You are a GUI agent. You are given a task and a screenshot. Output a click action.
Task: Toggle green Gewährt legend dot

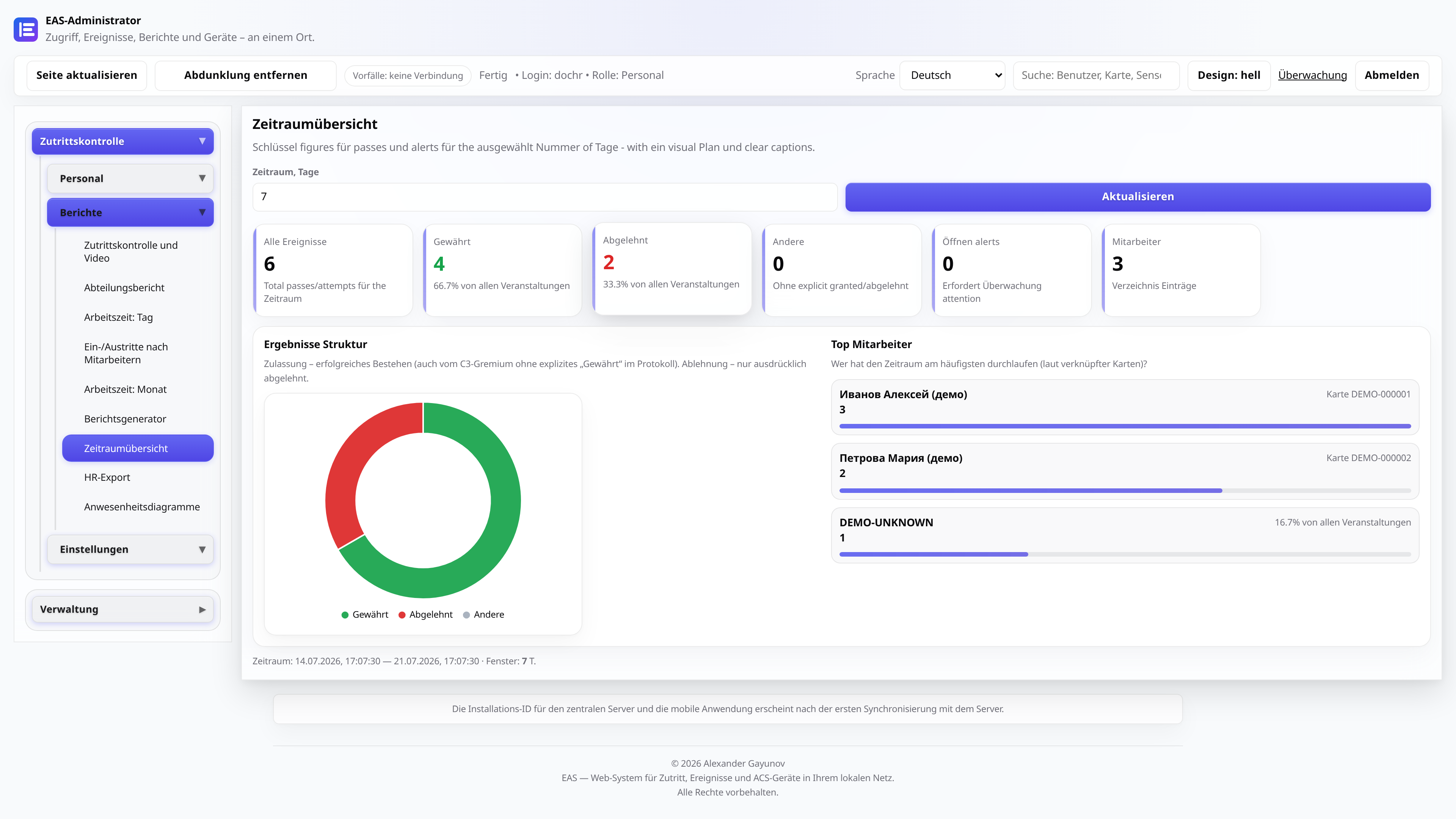pyautogui.click(x=345, y=615)
